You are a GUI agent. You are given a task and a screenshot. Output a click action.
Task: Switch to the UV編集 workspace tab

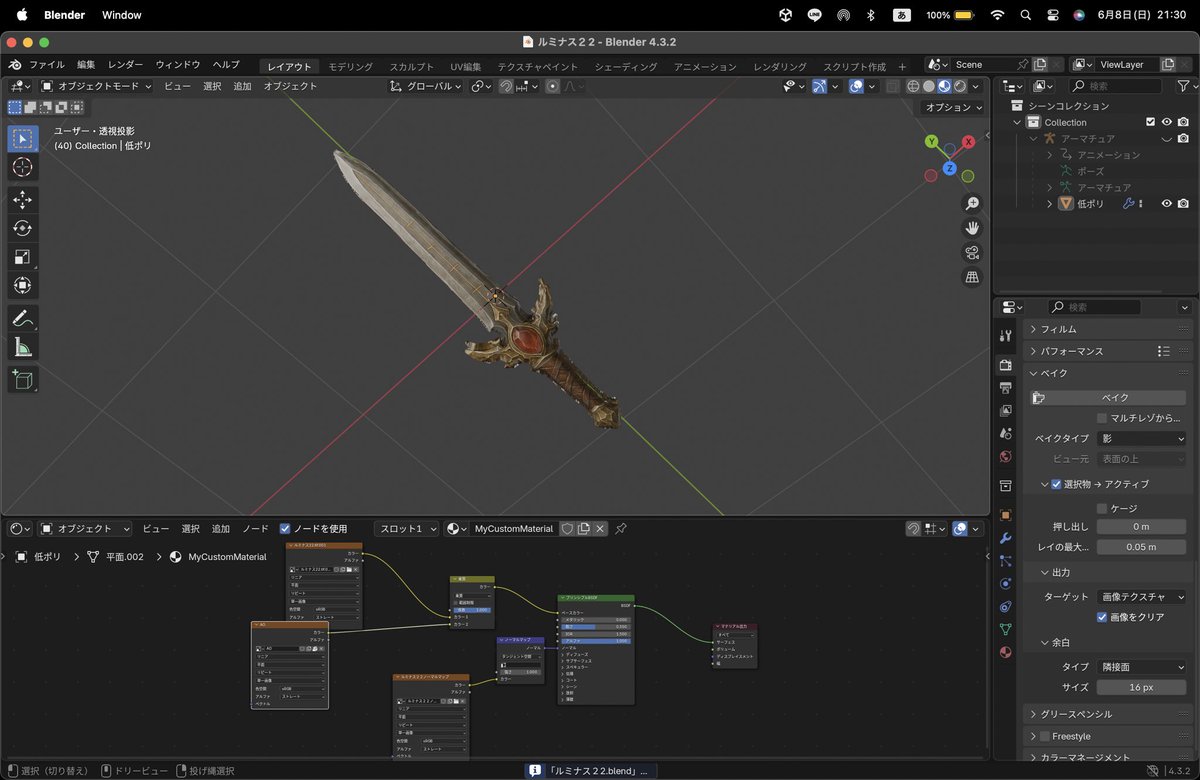(465, 67)
